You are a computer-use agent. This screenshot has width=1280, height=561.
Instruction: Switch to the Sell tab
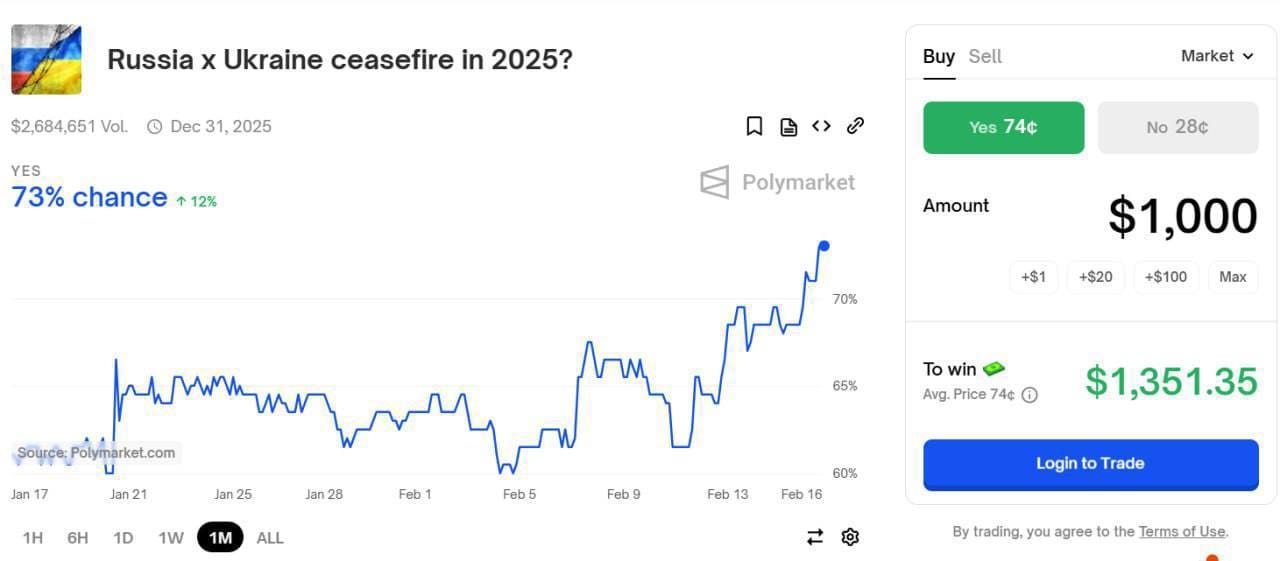coord(985,56)
